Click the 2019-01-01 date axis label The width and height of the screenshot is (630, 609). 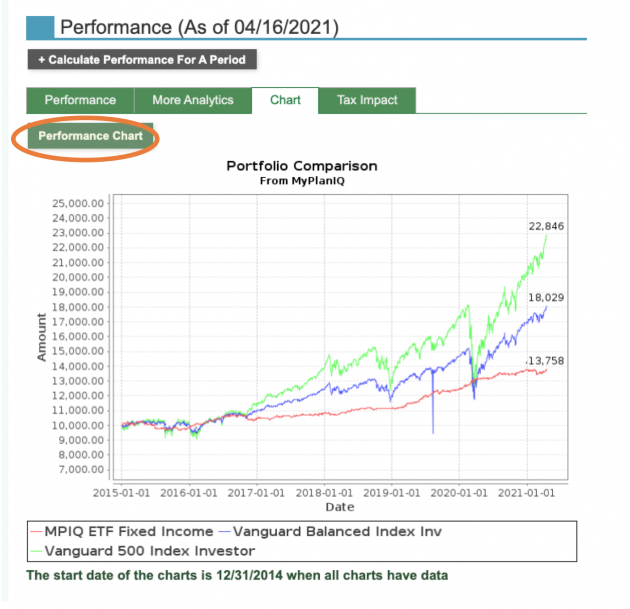391,493
